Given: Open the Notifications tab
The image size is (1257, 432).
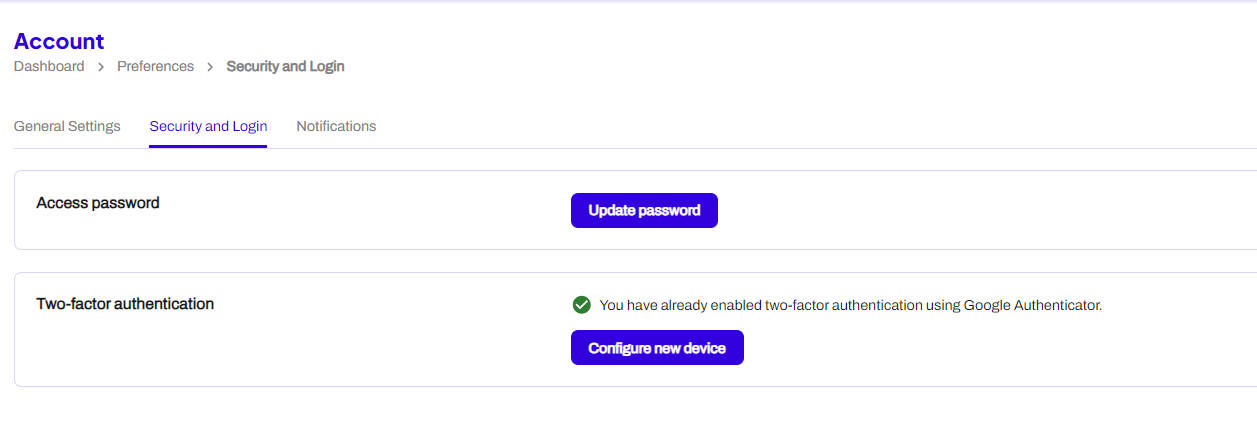Looking at the screenshot, I should coord(336,126).
